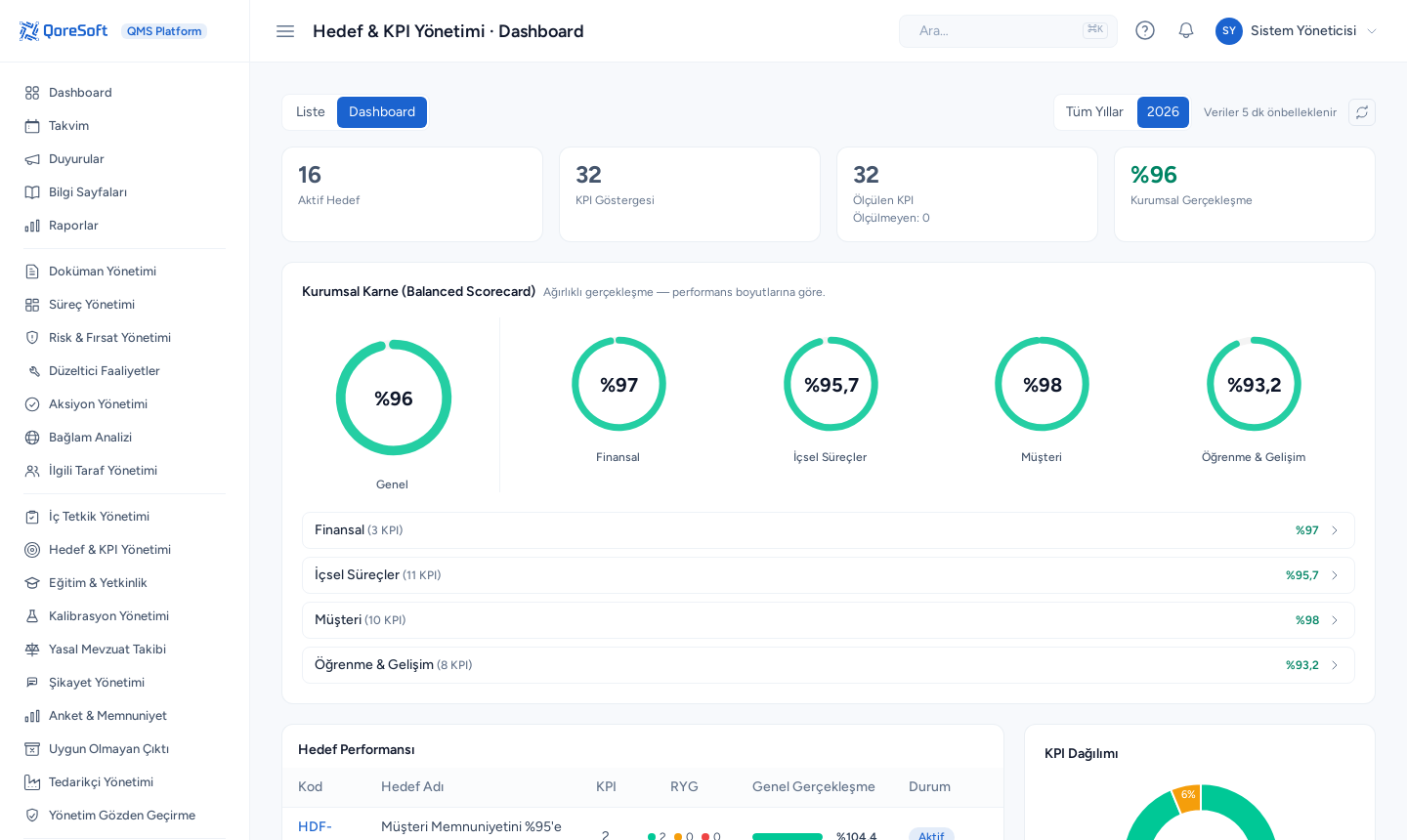Click the İçsel Süreçler %95,7 ring

click(x=831, y=384)
